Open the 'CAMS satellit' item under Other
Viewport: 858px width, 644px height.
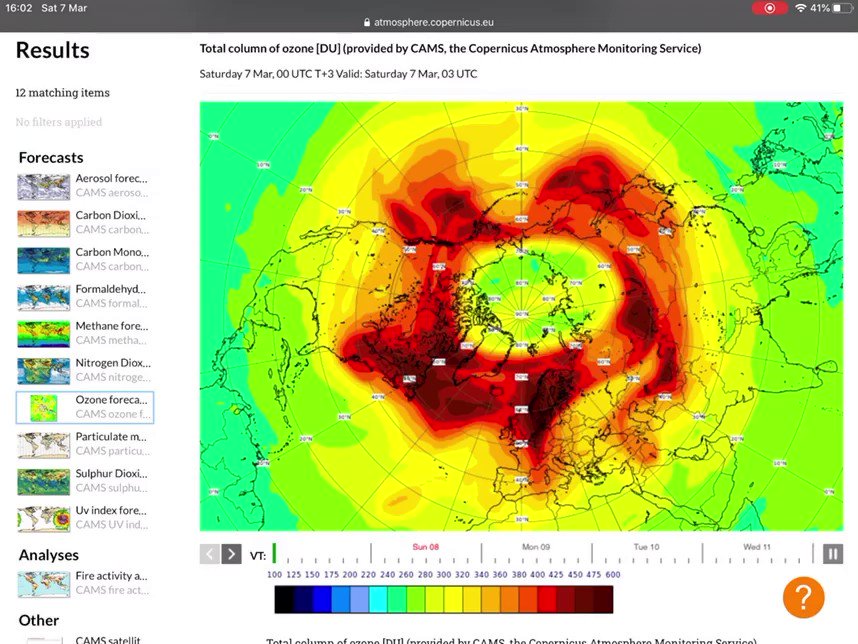108,639
